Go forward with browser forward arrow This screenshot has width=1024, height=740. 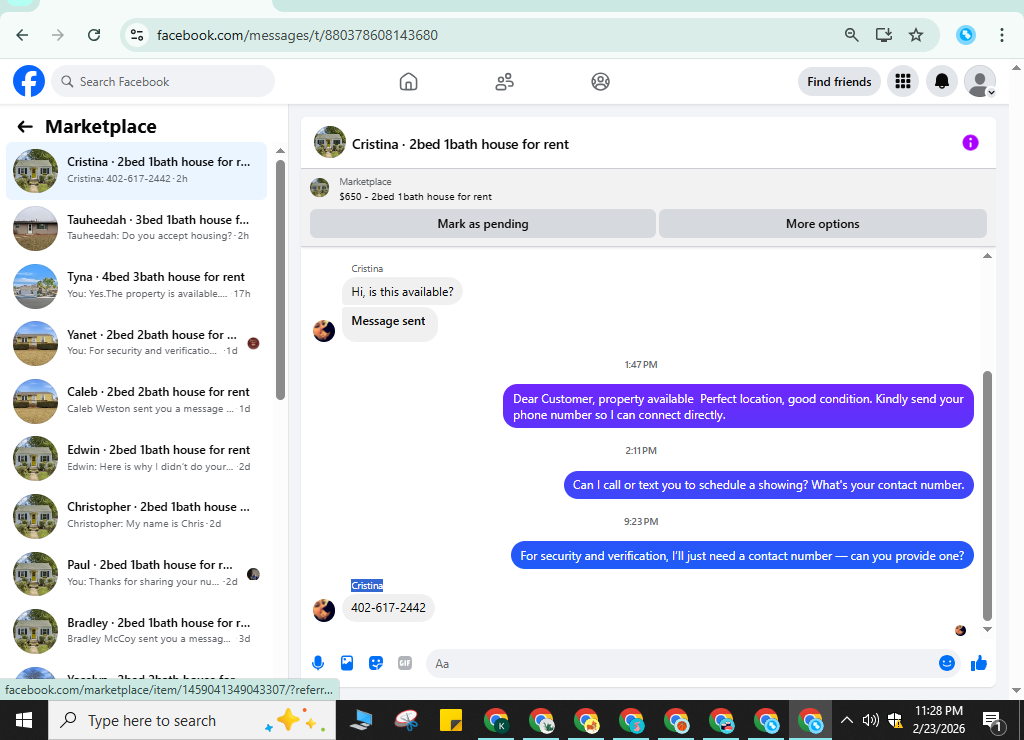point(58,35)
